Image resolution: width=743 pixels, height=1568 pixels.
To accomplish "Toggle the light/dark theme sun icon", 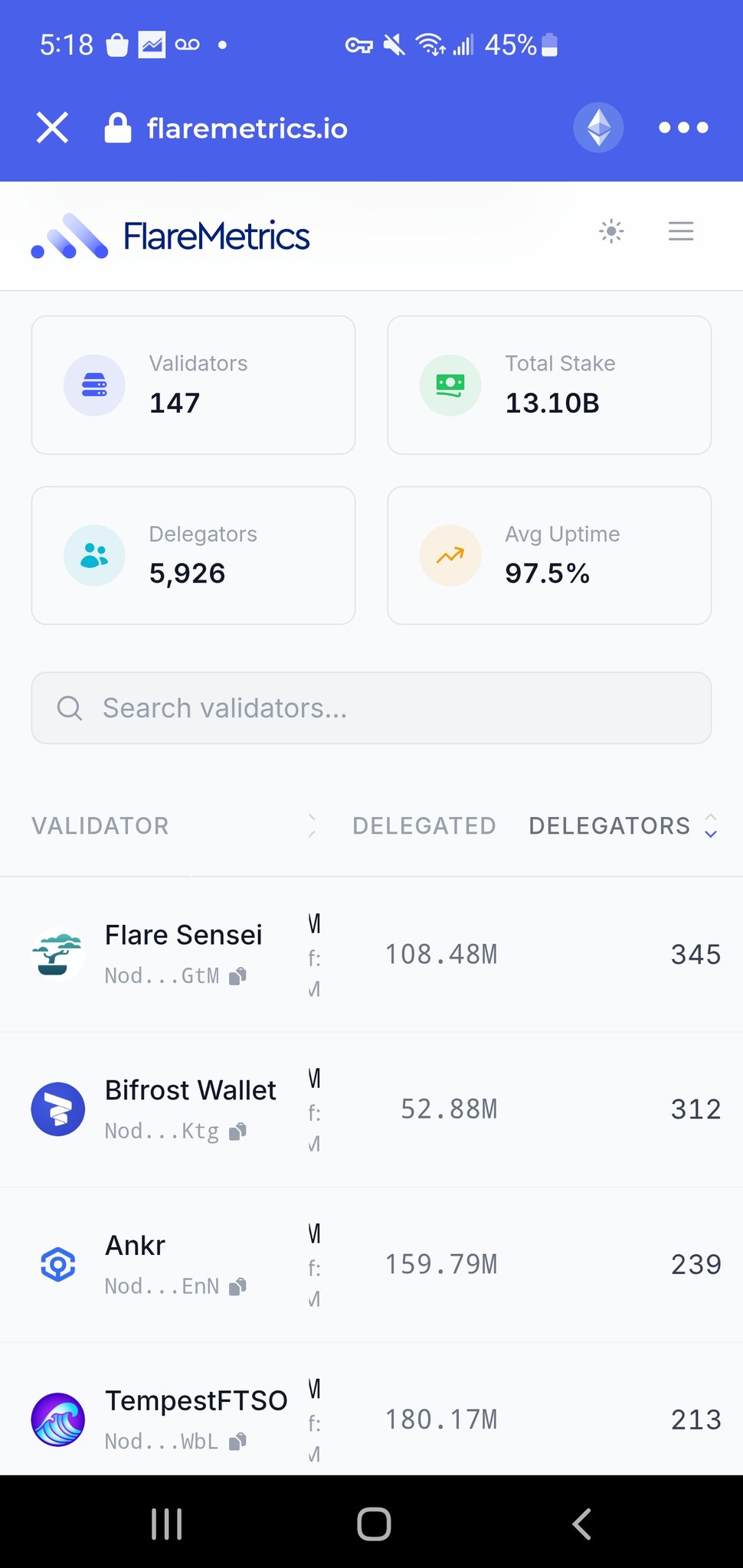I will tap(611, 231).
